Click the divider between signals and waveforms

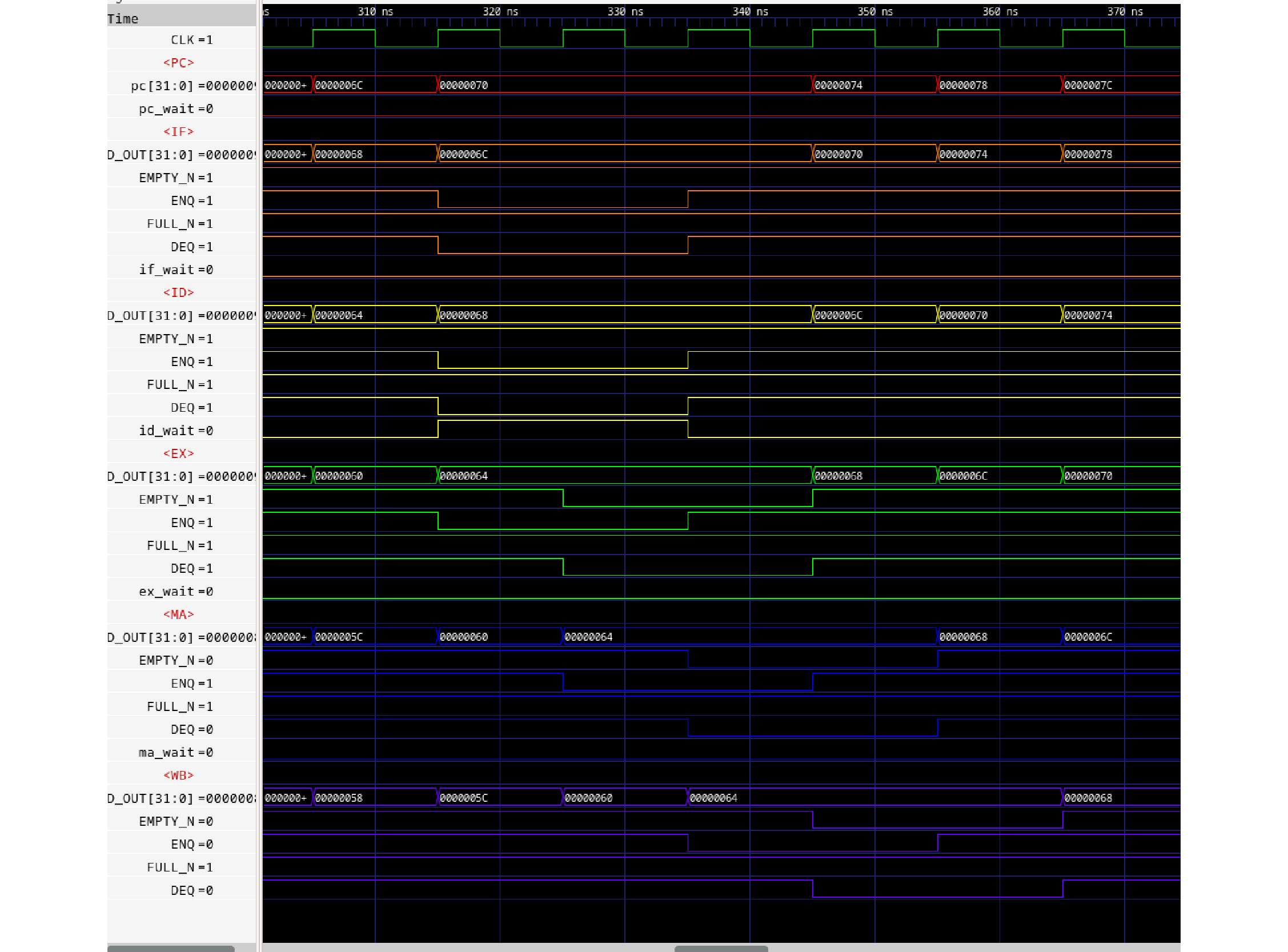click(259, 461)
